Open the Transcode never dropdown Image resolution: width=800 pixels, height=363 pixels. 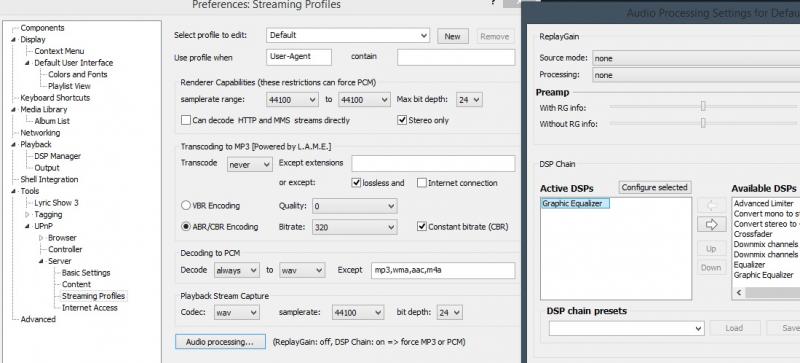[x=249, y=164]
